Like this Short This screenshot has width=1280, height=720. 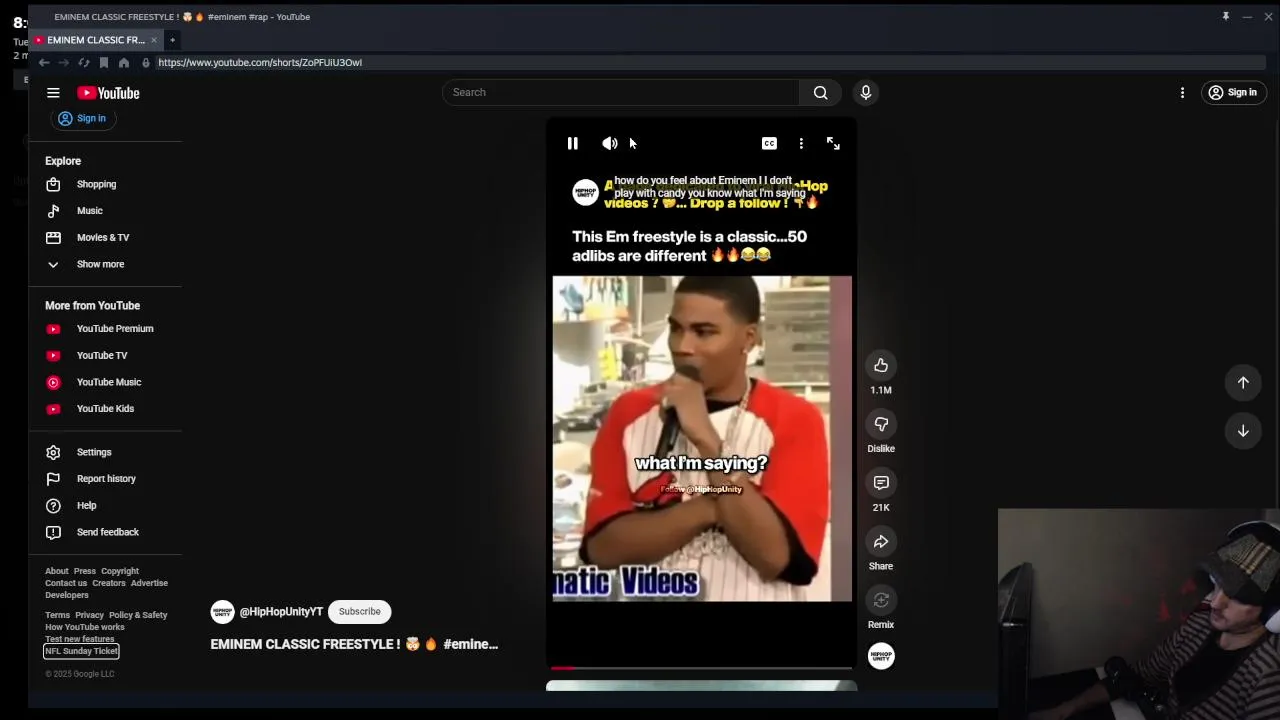[x=881, y=365]
